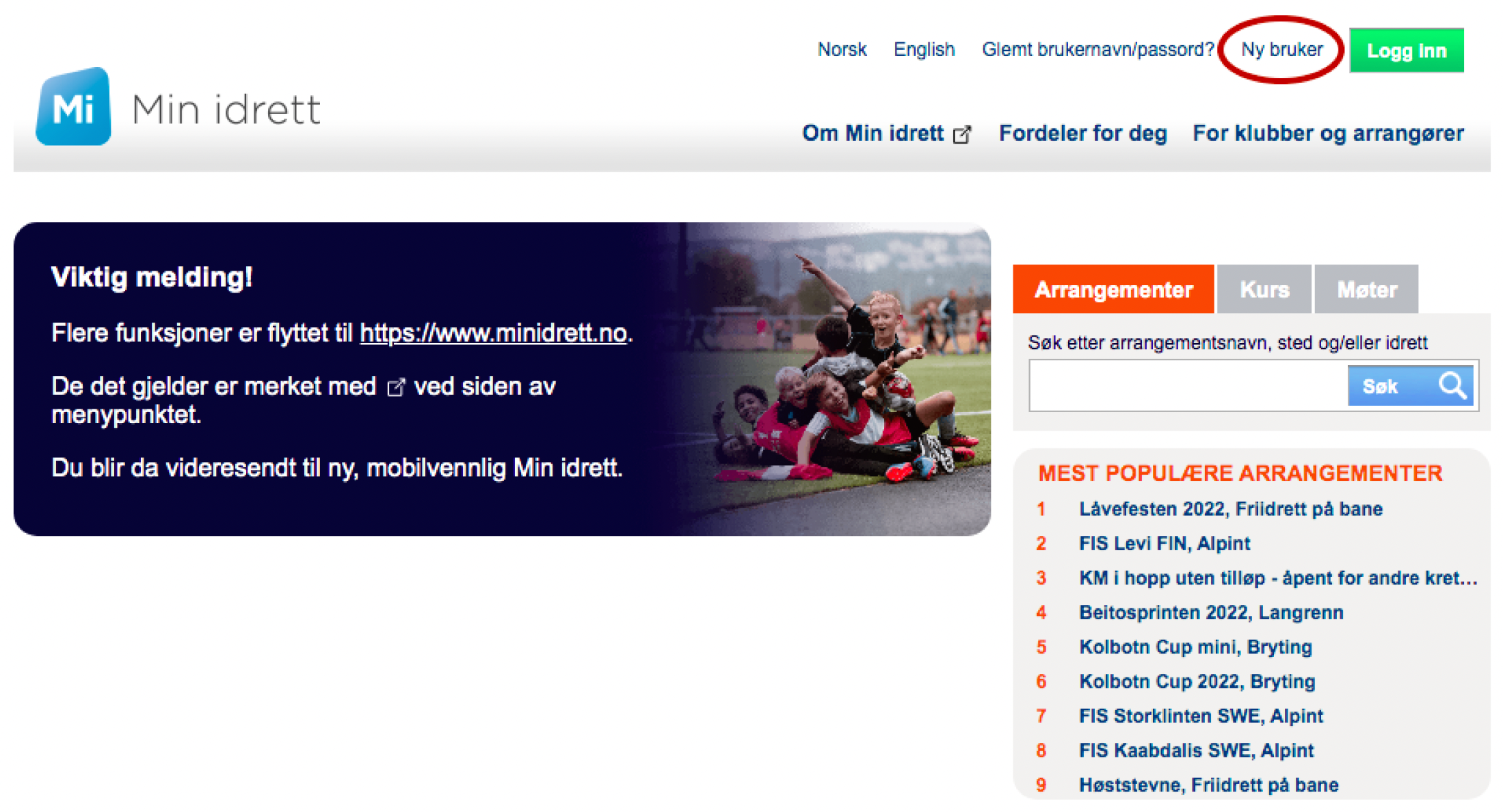Image resolution: width=1503 pixels, height=812 pixels.
Task: Open Låvefesten 2022, Friidrett på bane
Action: 1230,509
